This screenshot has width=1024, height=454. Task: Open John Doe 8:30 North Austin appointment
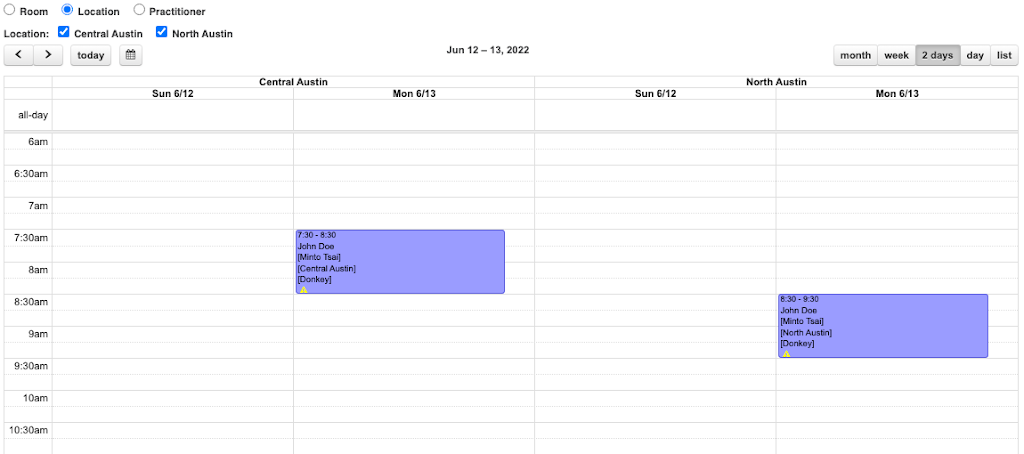[883, 324]
